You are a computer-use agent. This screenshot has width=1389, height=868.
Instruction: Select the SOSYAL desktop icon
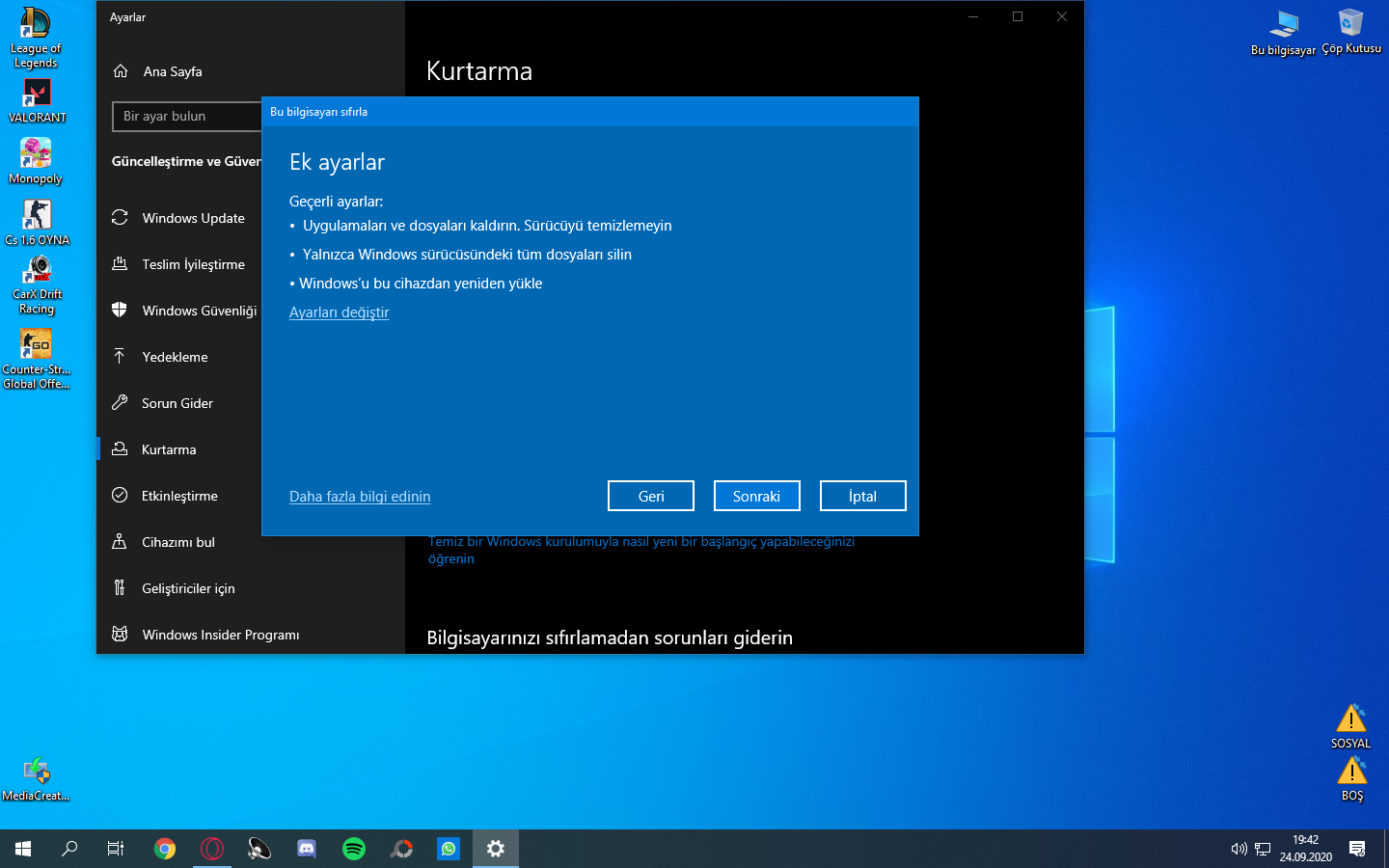click(1350, 726)
